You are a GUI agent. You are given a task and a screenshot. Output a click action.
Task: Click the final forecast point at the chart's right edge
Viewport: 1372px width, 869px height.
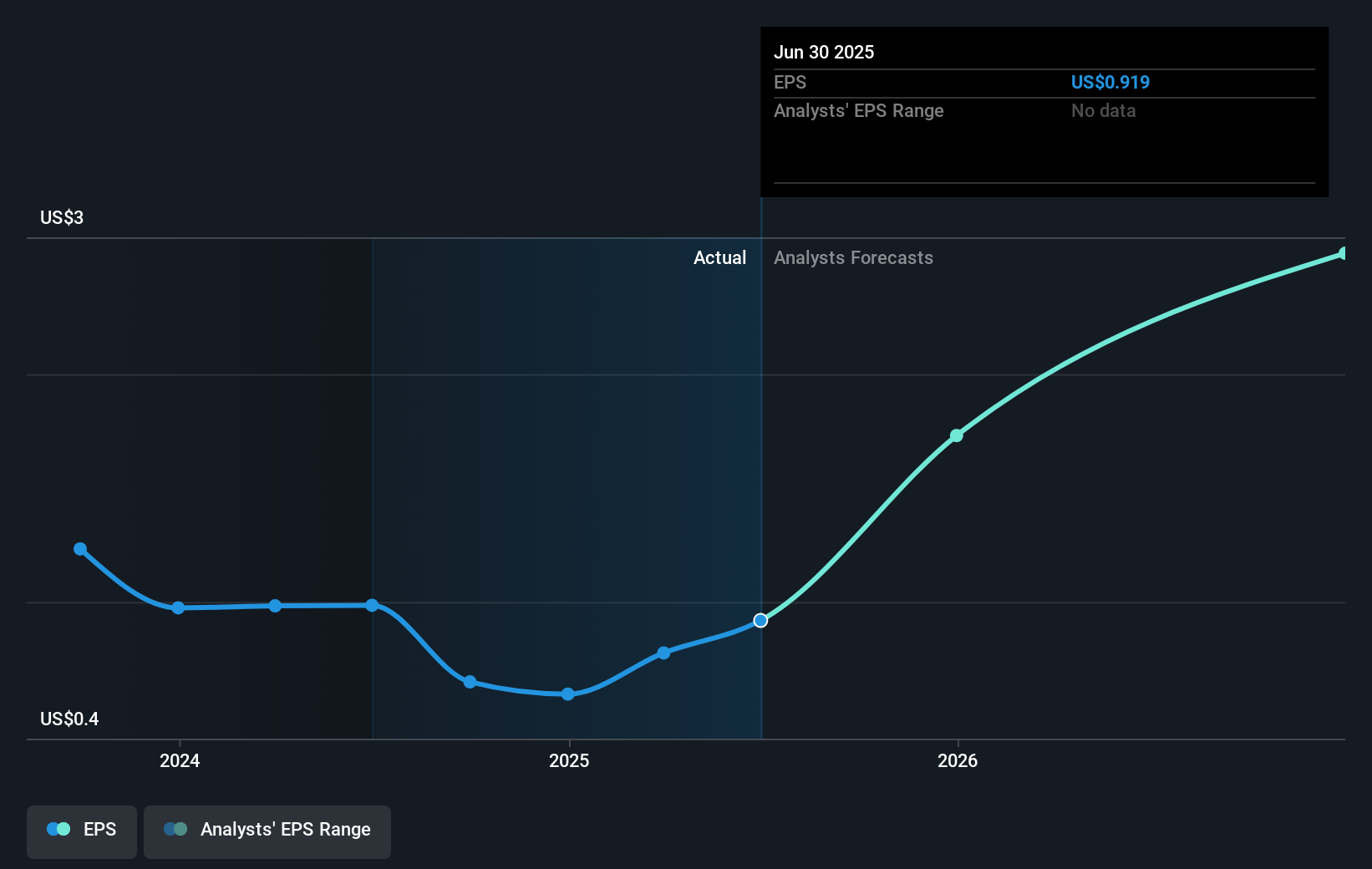coord(1344,253)
